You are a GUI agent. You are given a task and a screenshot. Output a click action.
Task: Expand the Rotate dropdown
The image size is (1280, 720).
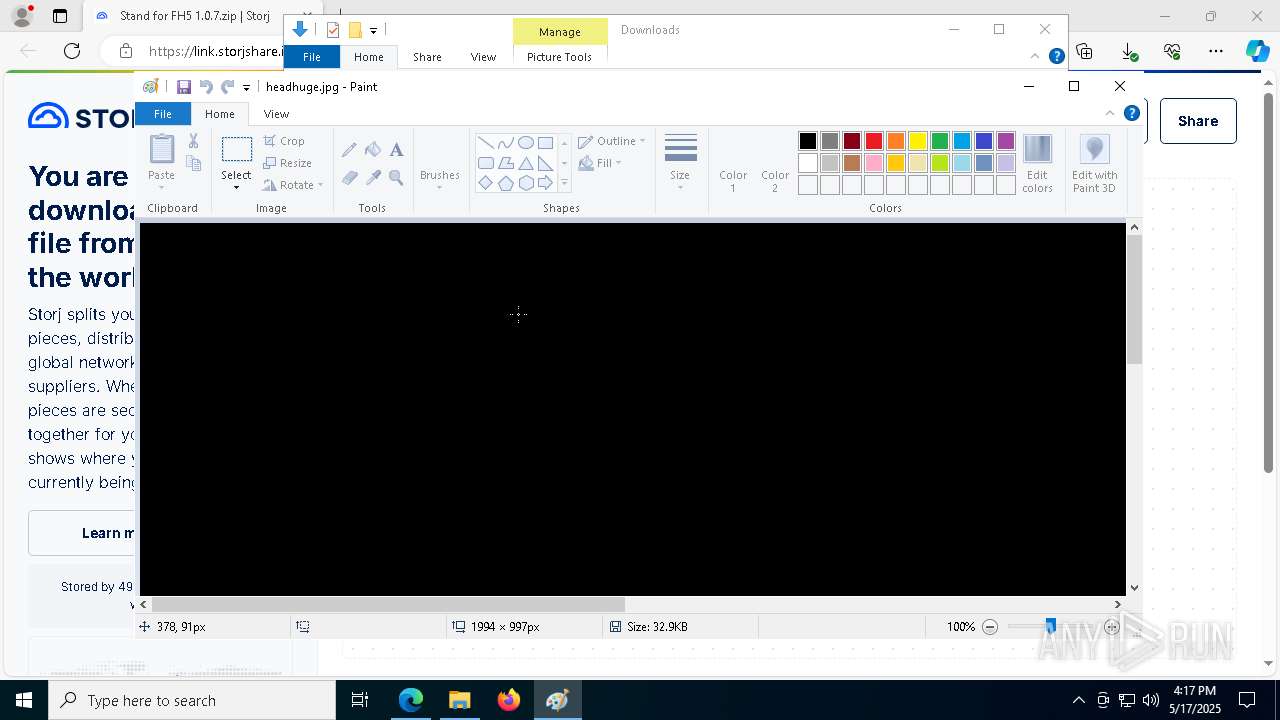point(320,185)
